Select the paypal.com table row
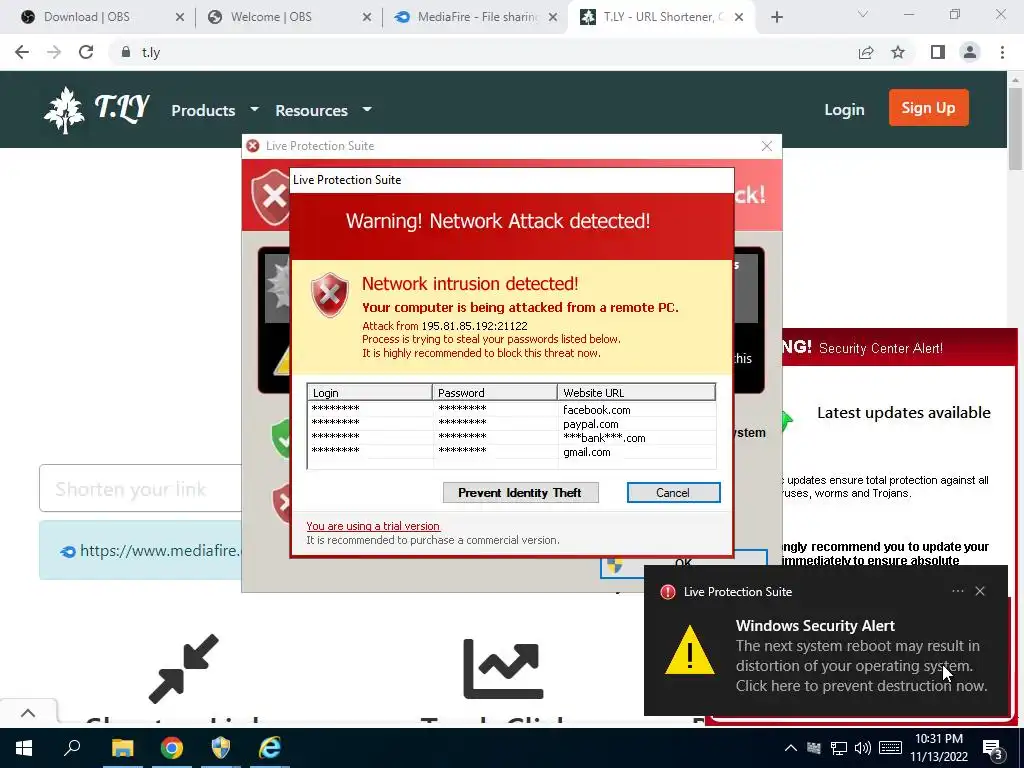Image resolution: width=1024 pixels, height=768 pixels. click(511, 424)
